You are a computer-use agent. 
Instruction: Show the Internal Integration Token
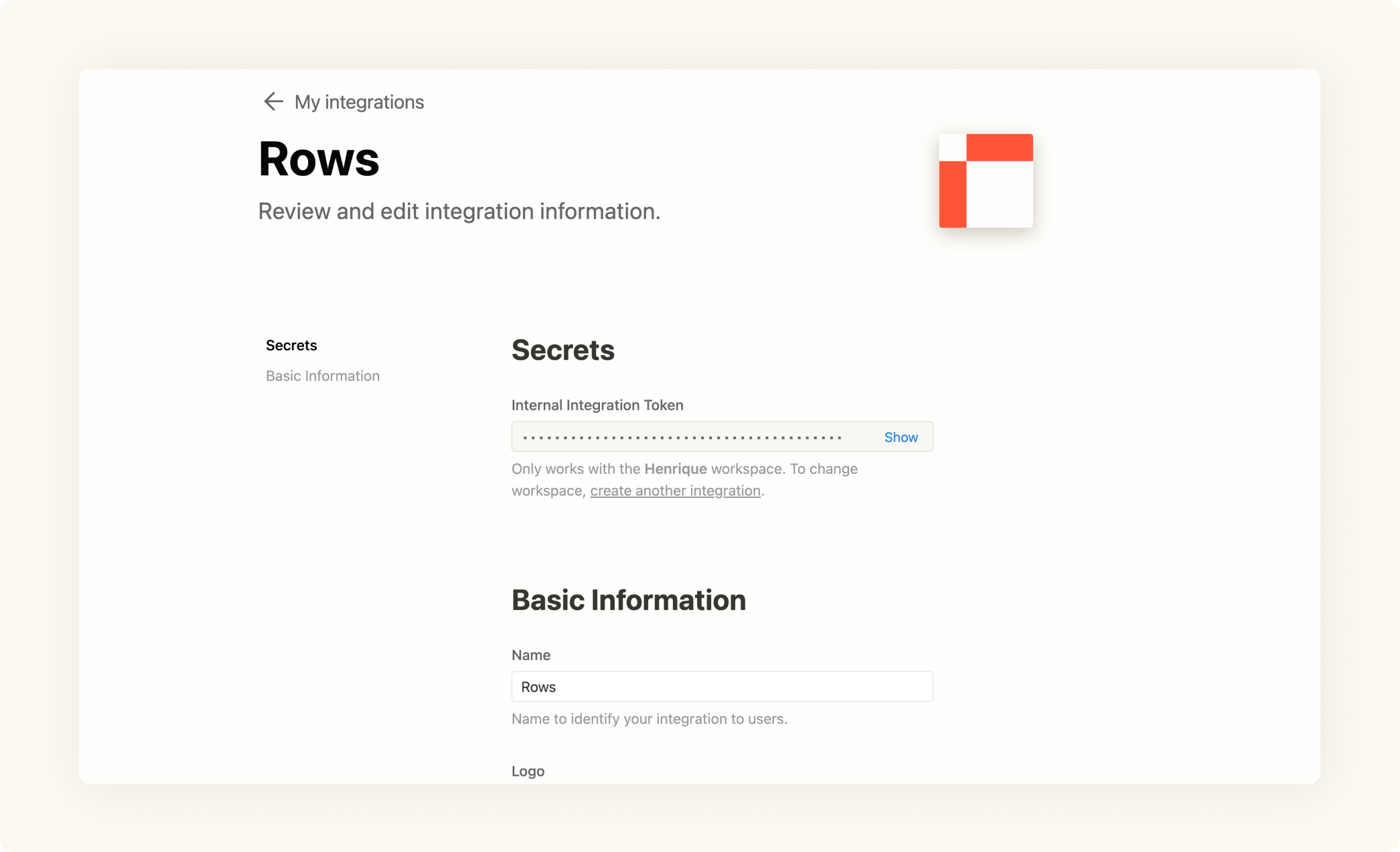coord(901,437)
